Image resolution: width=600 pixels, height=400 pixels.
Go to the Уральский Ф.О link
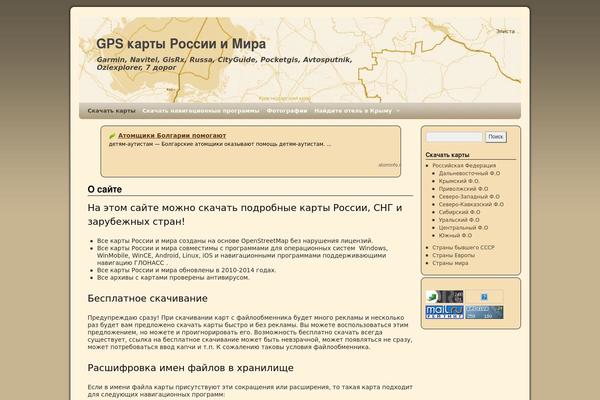tap(459, 220)
